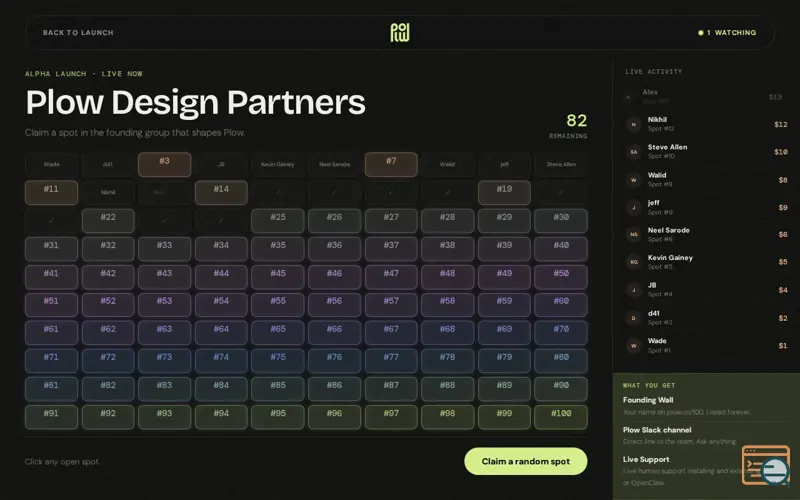Click d41's Spot #2 label
Viewport: 800px width, 500px height.
661,322
